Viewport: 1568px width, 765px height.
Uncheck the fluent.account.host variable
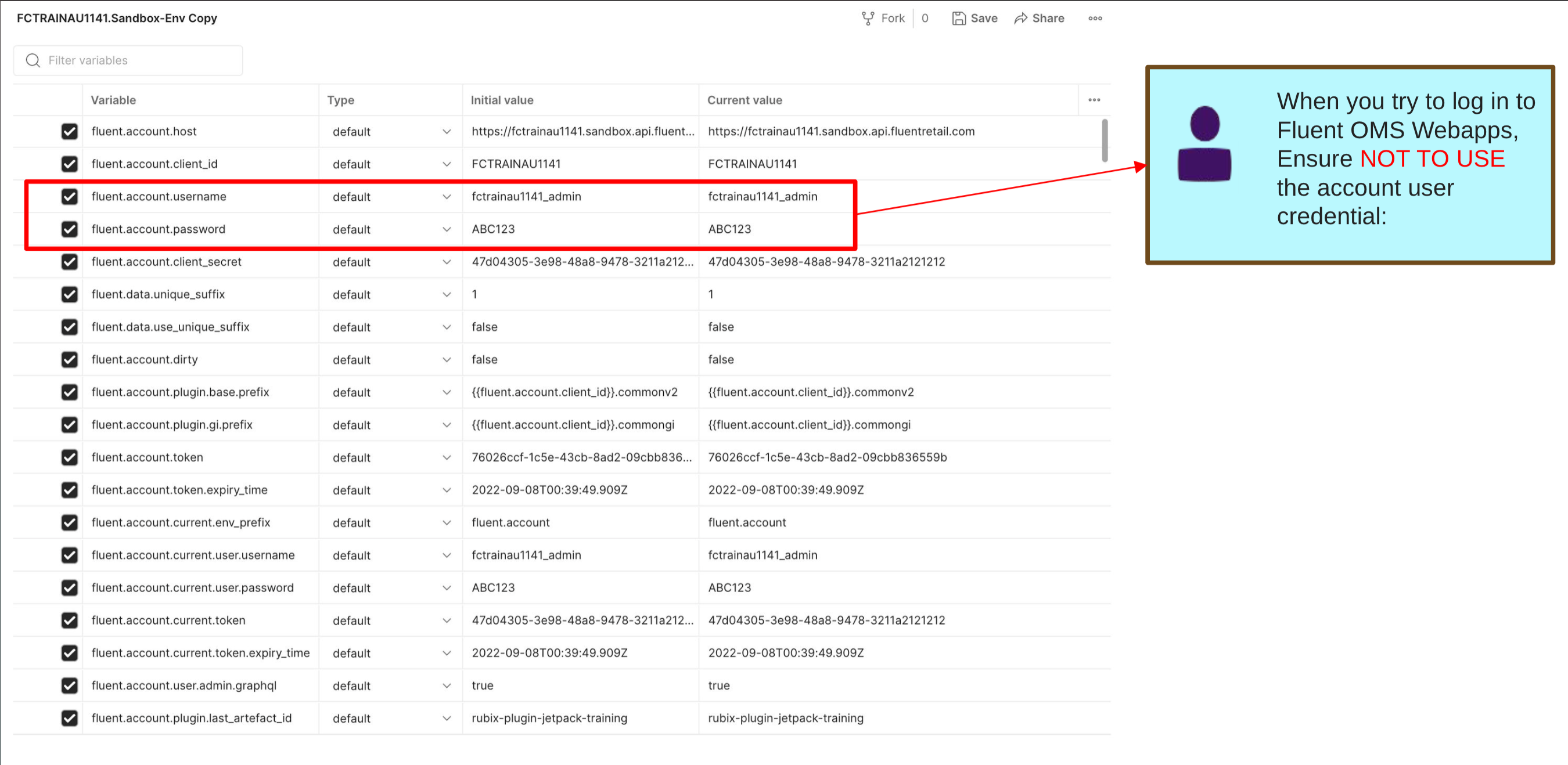click(x=69, y=131)
